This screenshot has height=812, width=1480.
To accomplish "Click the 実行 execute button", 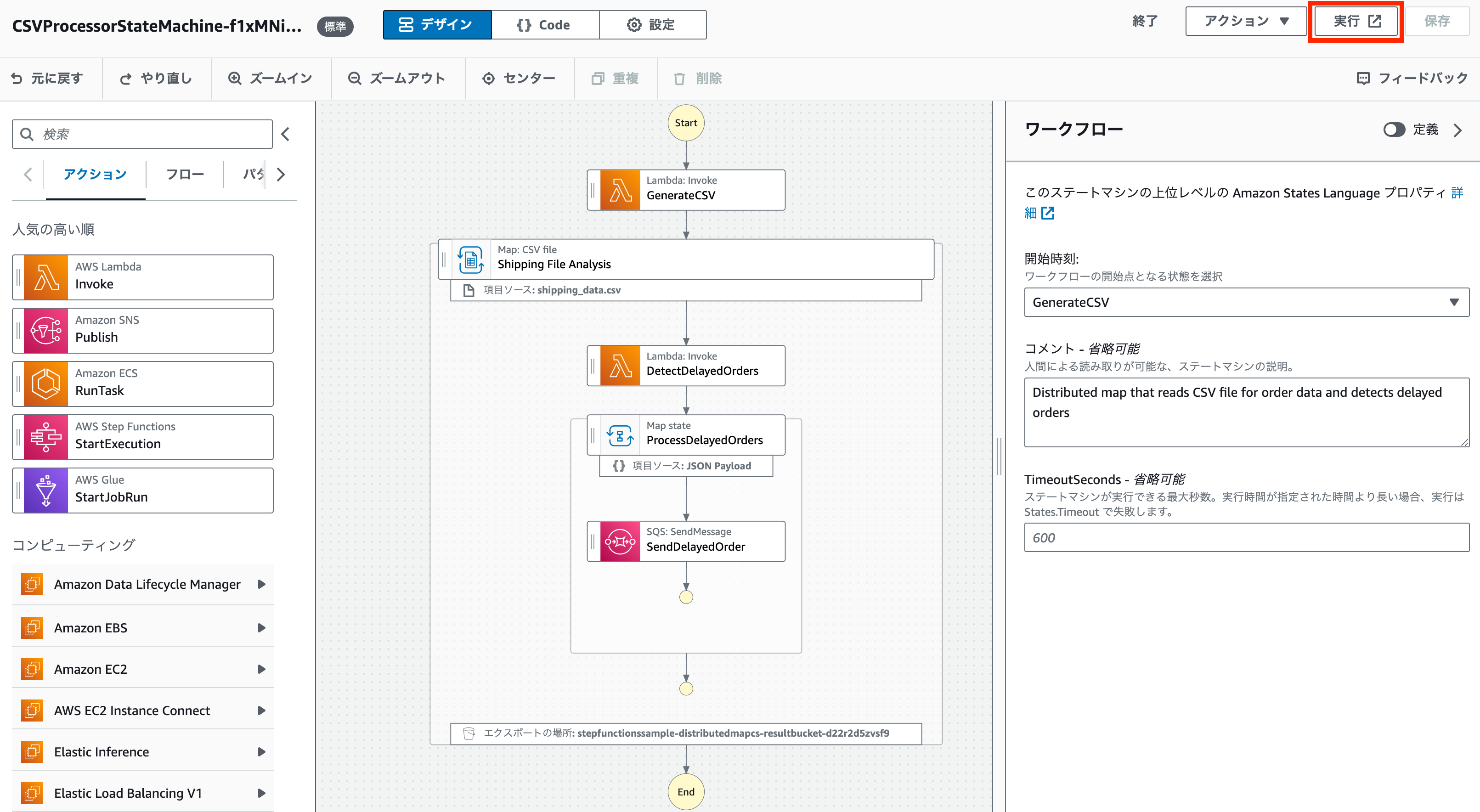I will (x=1356, y=21).
